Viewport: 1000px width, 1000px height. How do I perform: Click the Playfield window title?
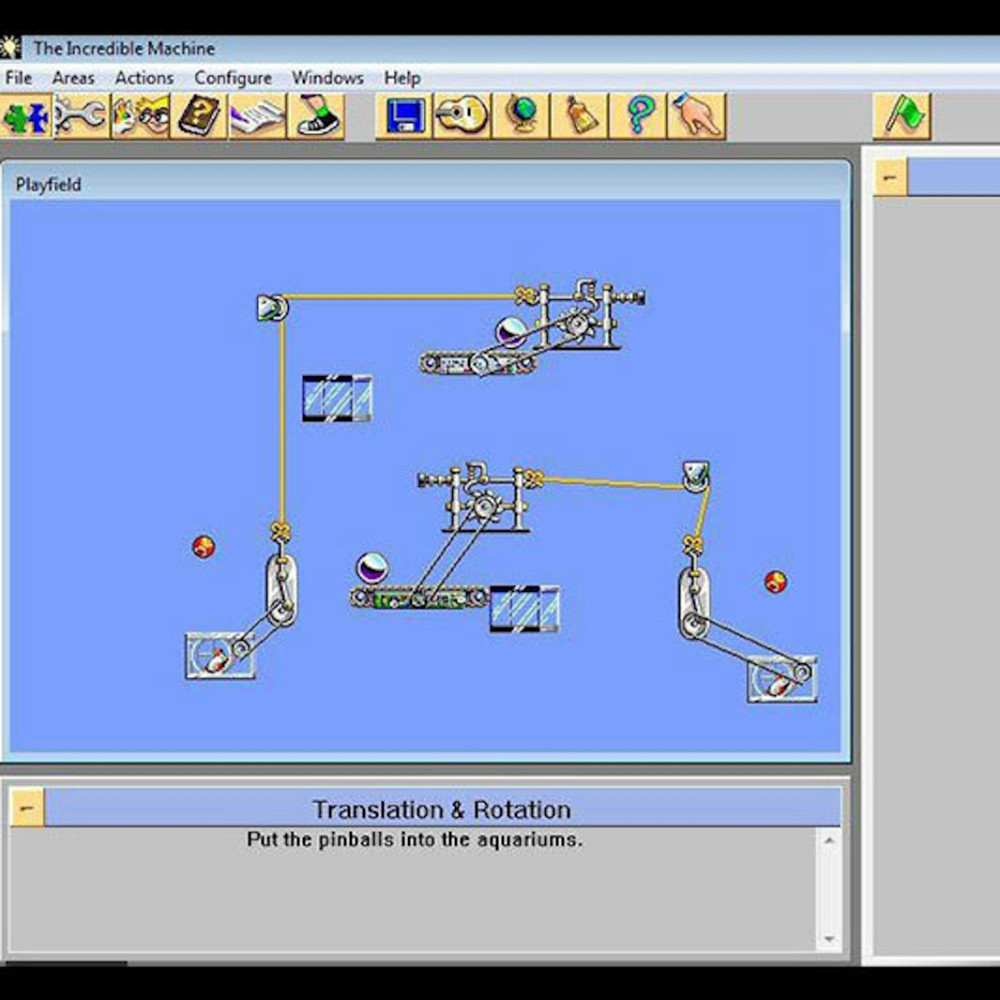pos(48,185)
